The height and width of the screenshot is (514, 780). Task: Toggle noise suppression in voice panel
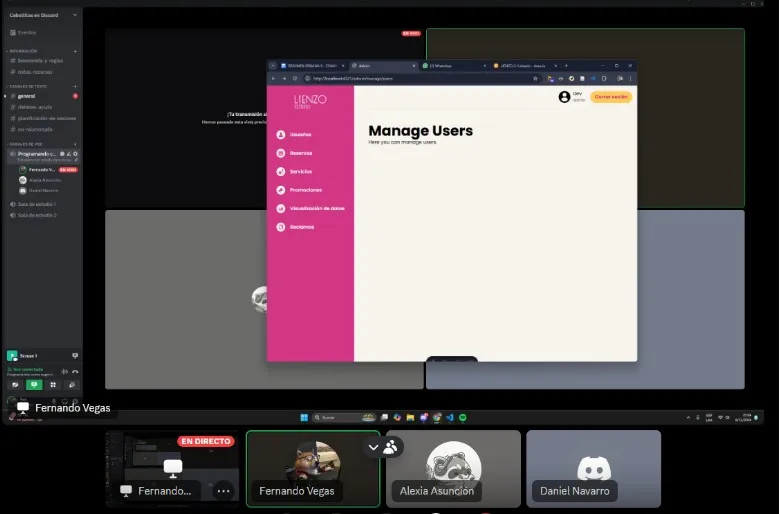64,372
